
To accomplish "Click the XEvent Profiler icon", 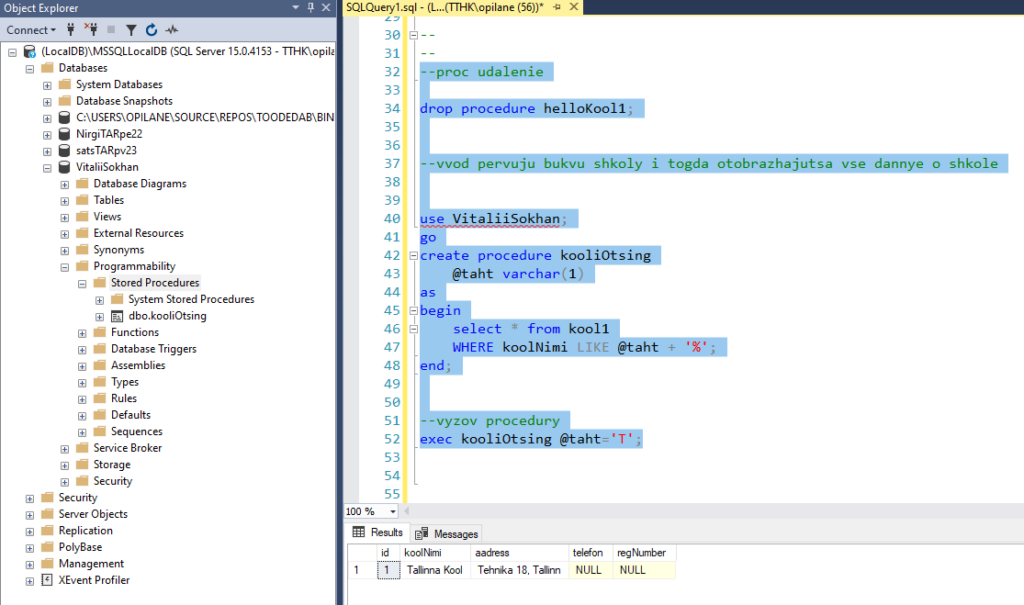I will pyautogui.click(x=47, y=580).
